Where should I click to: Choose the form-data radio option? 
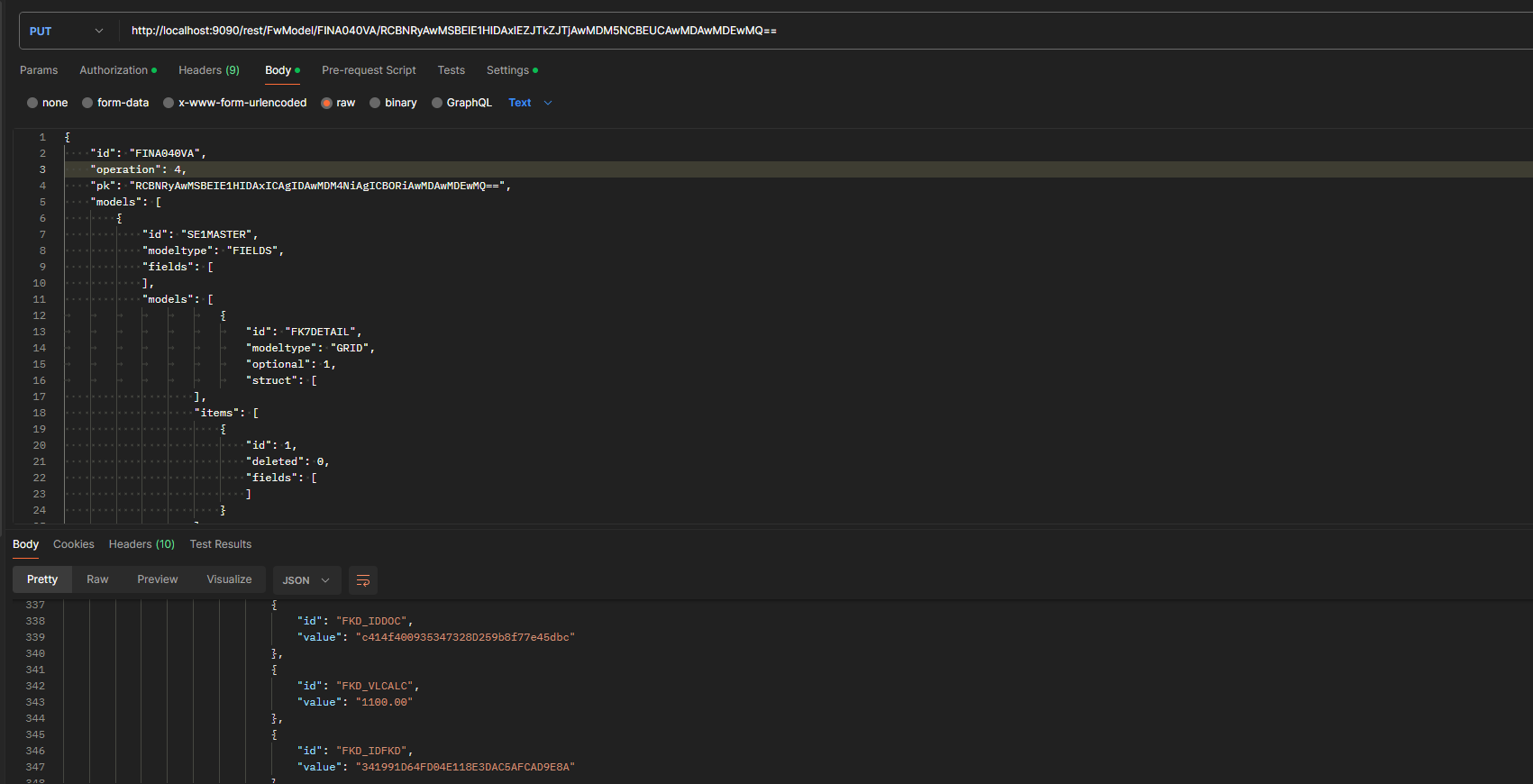tap(87, 103)
